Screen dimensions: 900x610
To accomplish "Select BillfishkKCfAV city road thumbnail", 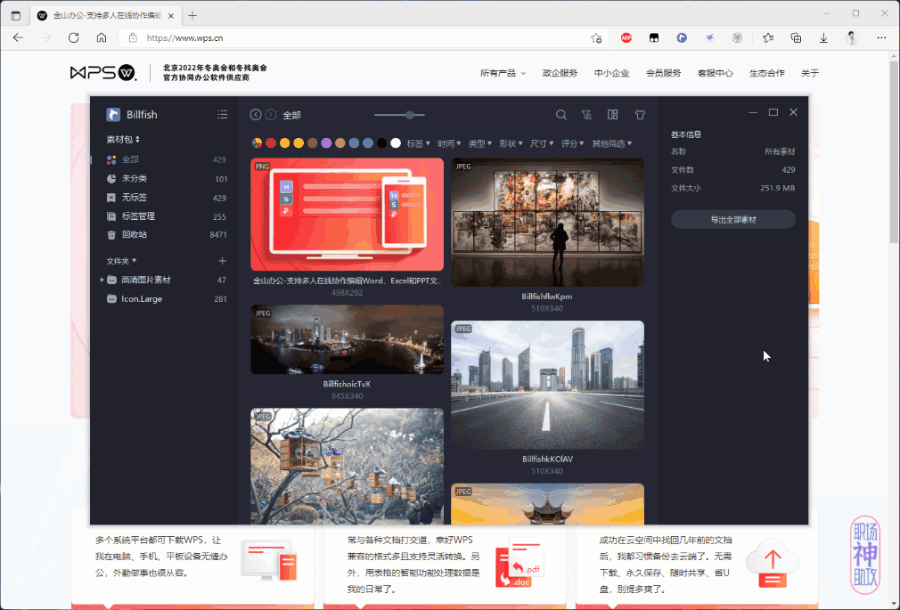I will tap(547, 384).
